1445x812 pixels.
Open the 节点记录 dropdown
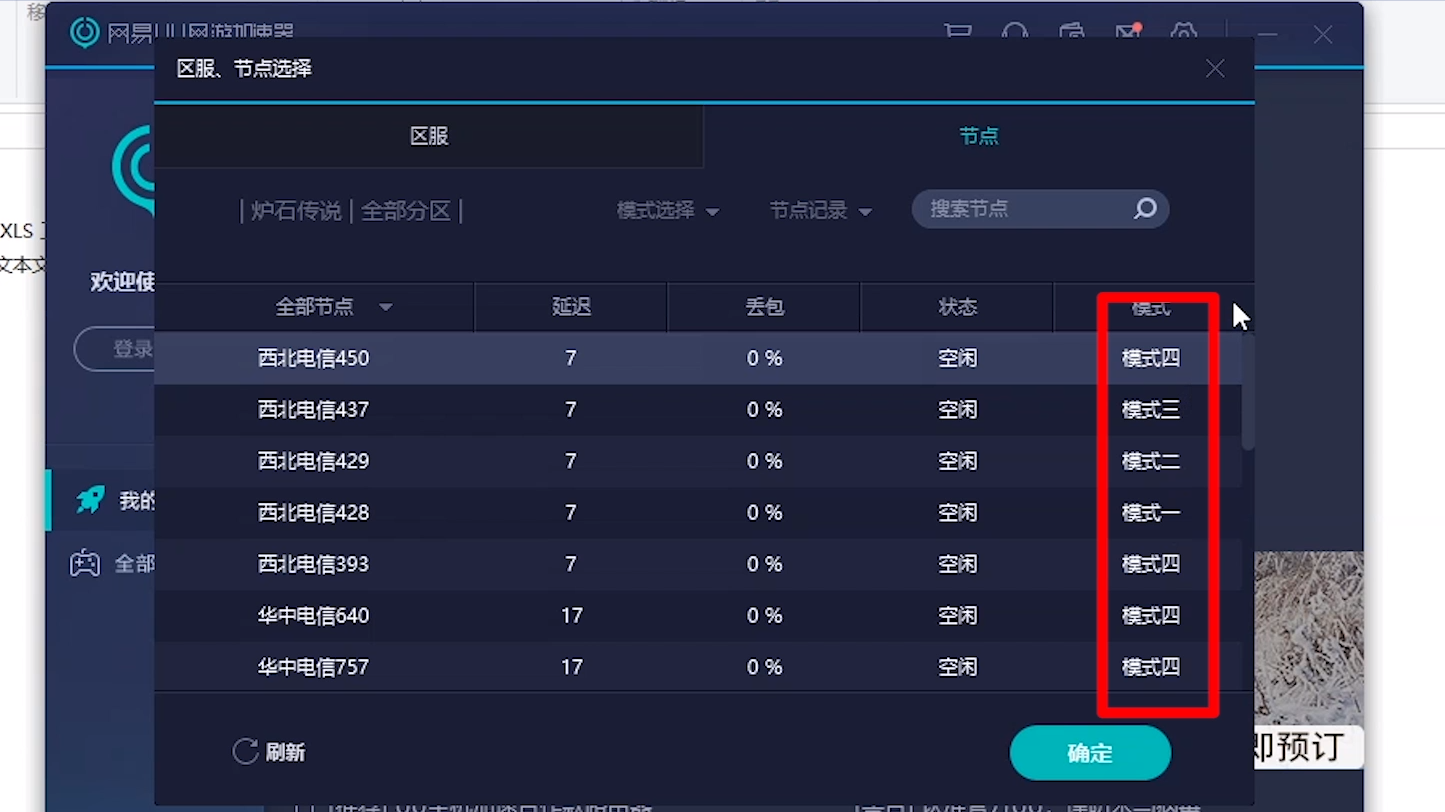pyautogui.click(x=820, y=210)
